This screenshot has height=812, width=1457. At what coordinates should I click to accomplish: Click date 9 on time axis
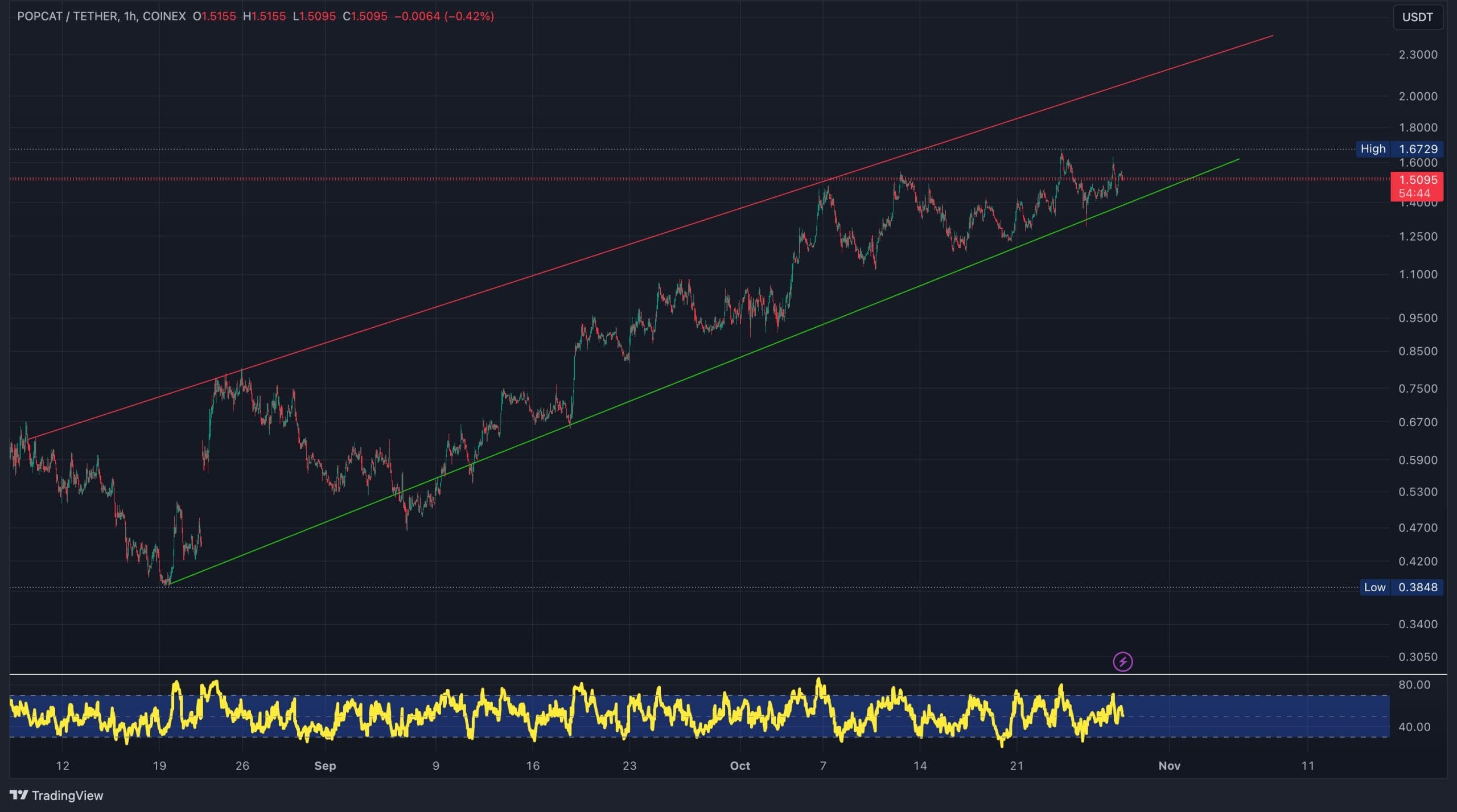[436, 766]
